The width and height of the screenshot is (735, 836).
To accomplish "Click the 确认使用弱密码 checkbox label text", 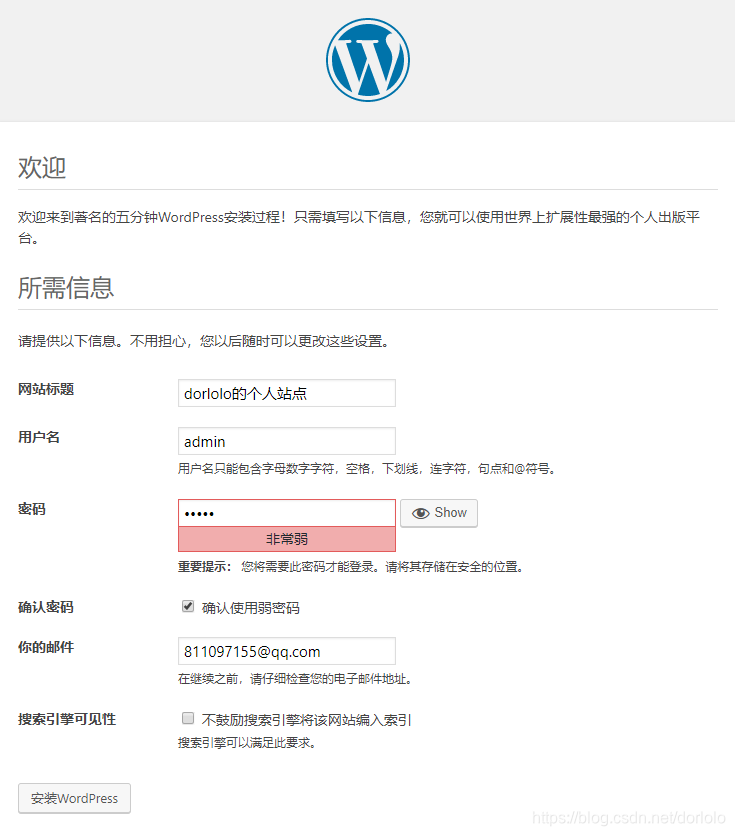I will (251, 608).
